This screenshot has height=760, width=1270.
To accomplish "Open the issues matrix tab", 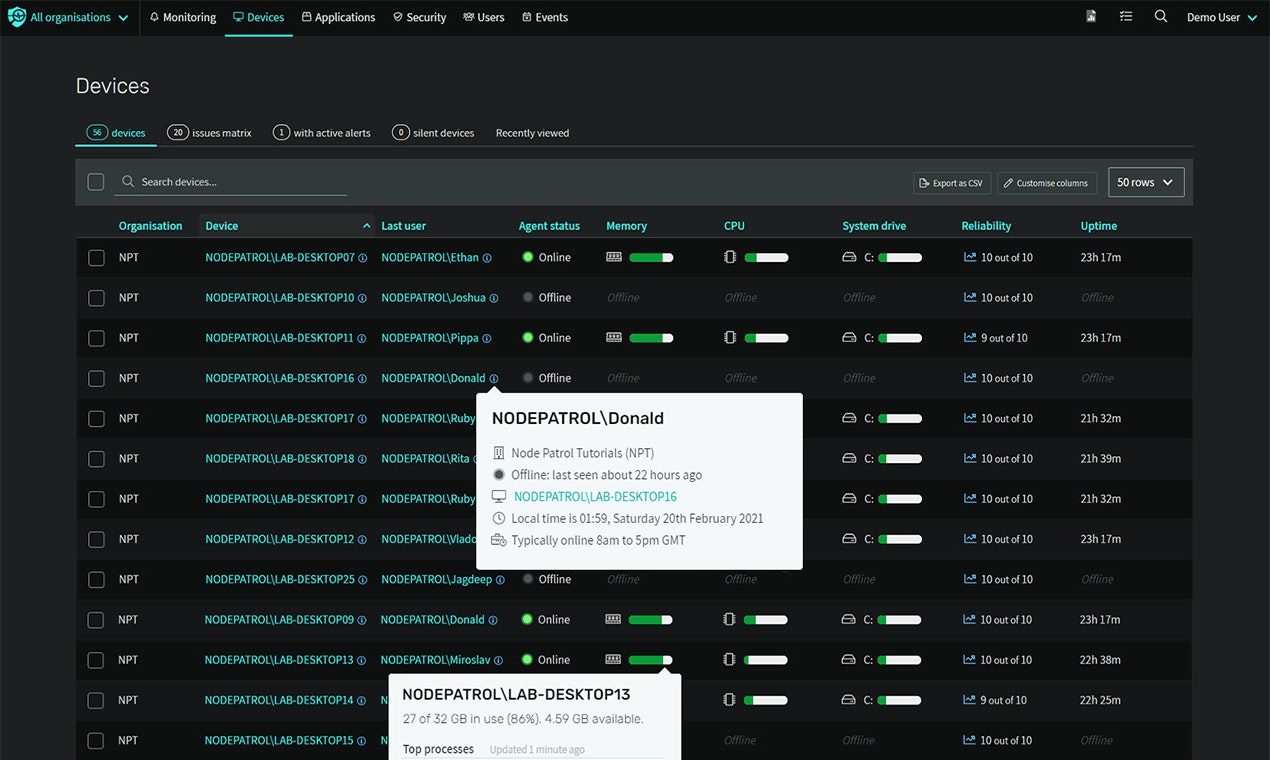I will point(209,131).
